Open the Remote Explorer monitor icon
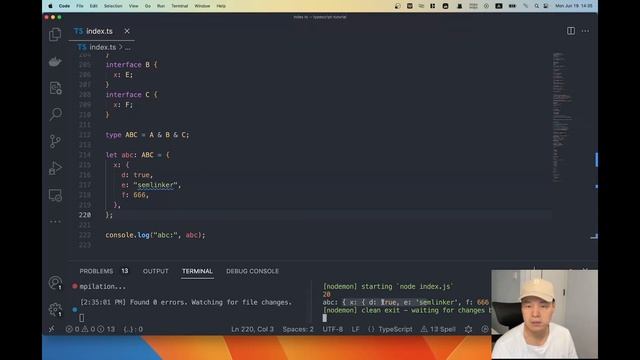Screen dimensions: 640x360 [x=55, y=196]
